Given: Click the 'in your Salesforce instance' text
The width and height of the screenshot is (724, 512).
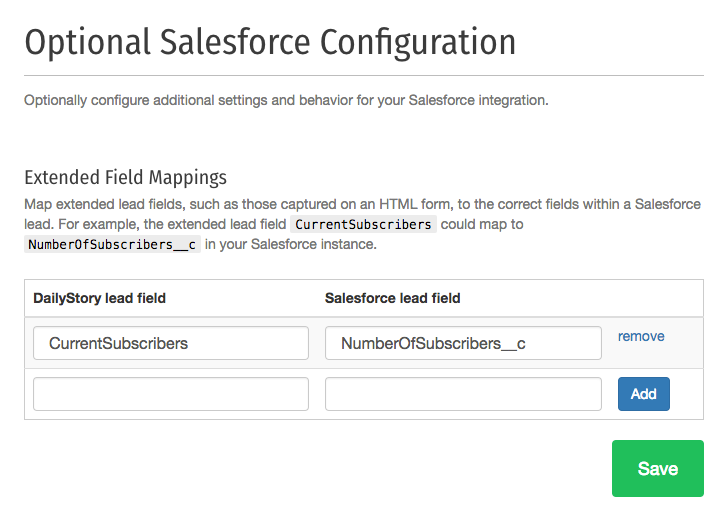Looking at the screenshot, I should pyautogui.click(x=291, y=244).
